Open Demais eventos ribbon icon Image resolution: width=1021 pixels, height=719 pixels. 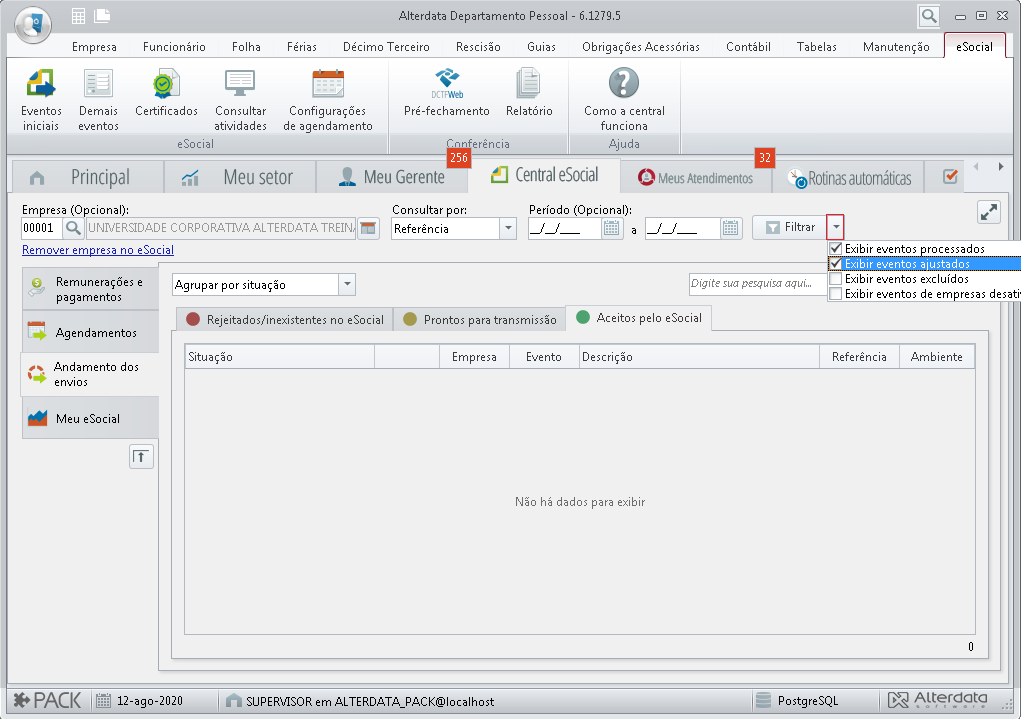tap(98, 100)
